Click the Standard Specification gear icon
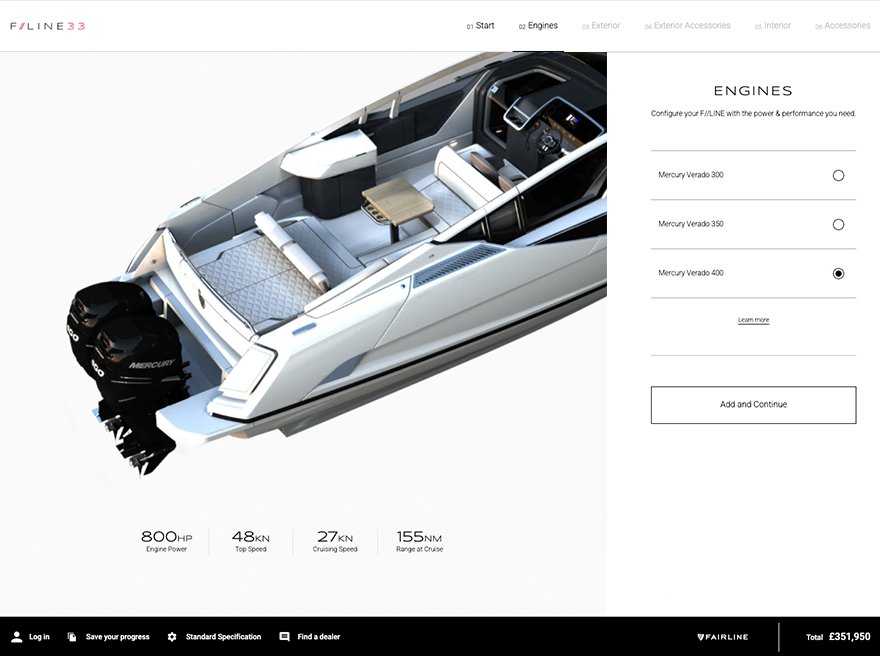 (x=172, y=637)
